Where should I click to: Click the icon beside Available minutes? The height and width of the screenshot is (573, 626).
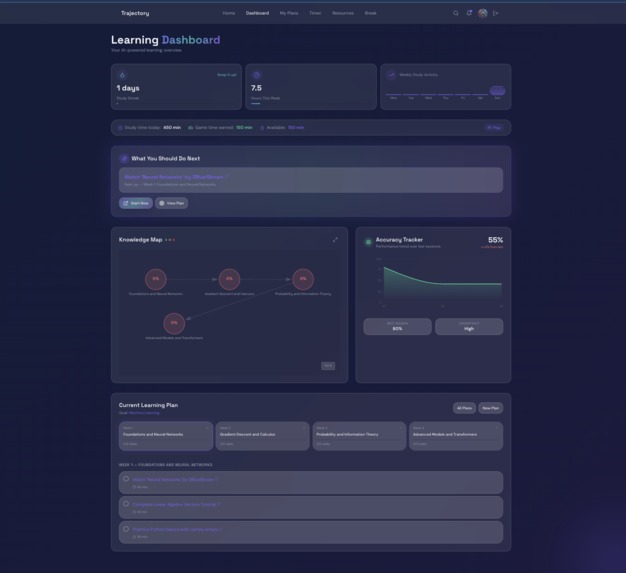(262, 128)
